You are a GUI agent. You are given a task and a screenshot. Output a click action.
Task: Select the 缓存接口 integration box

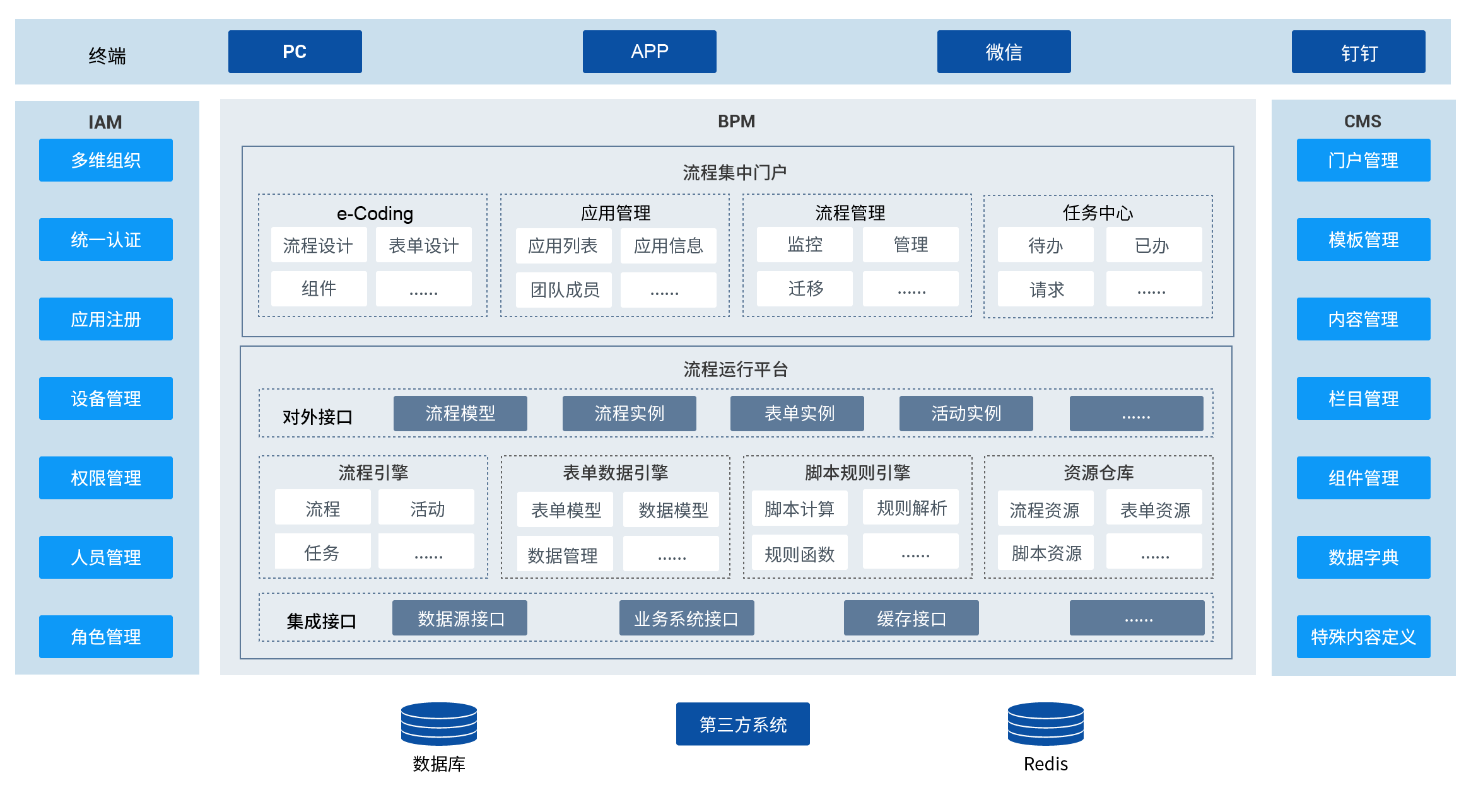[x=911, y=618]
